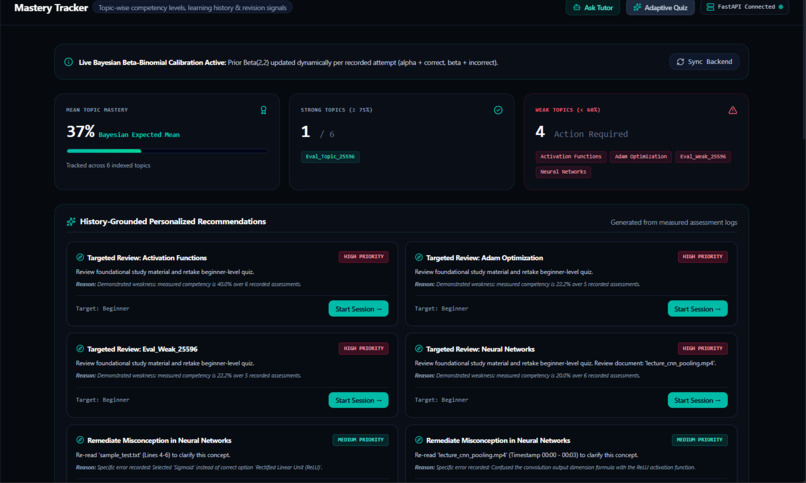Click the refresh icon in Sync Backend

[x=680, y=62]
